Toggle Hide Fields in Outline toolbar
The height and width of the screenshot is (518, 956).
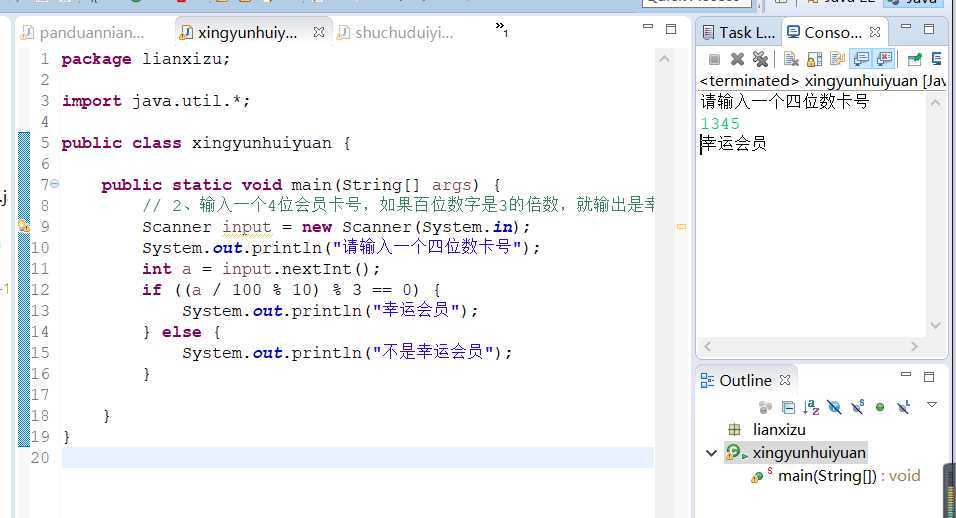(x=834, y=407)
